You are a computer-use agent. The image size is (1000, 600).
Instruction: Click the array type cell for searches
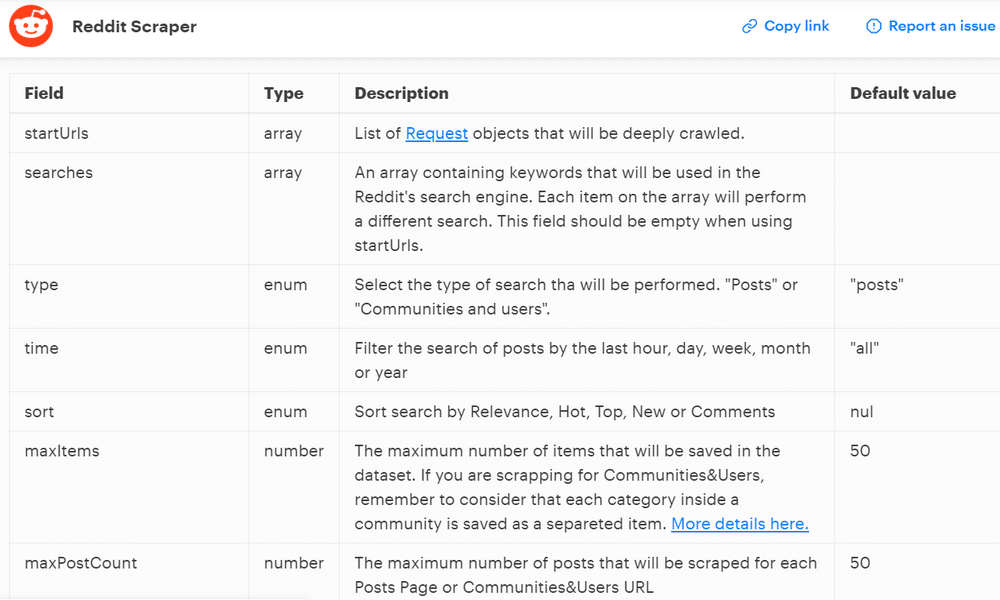(283, 173)
